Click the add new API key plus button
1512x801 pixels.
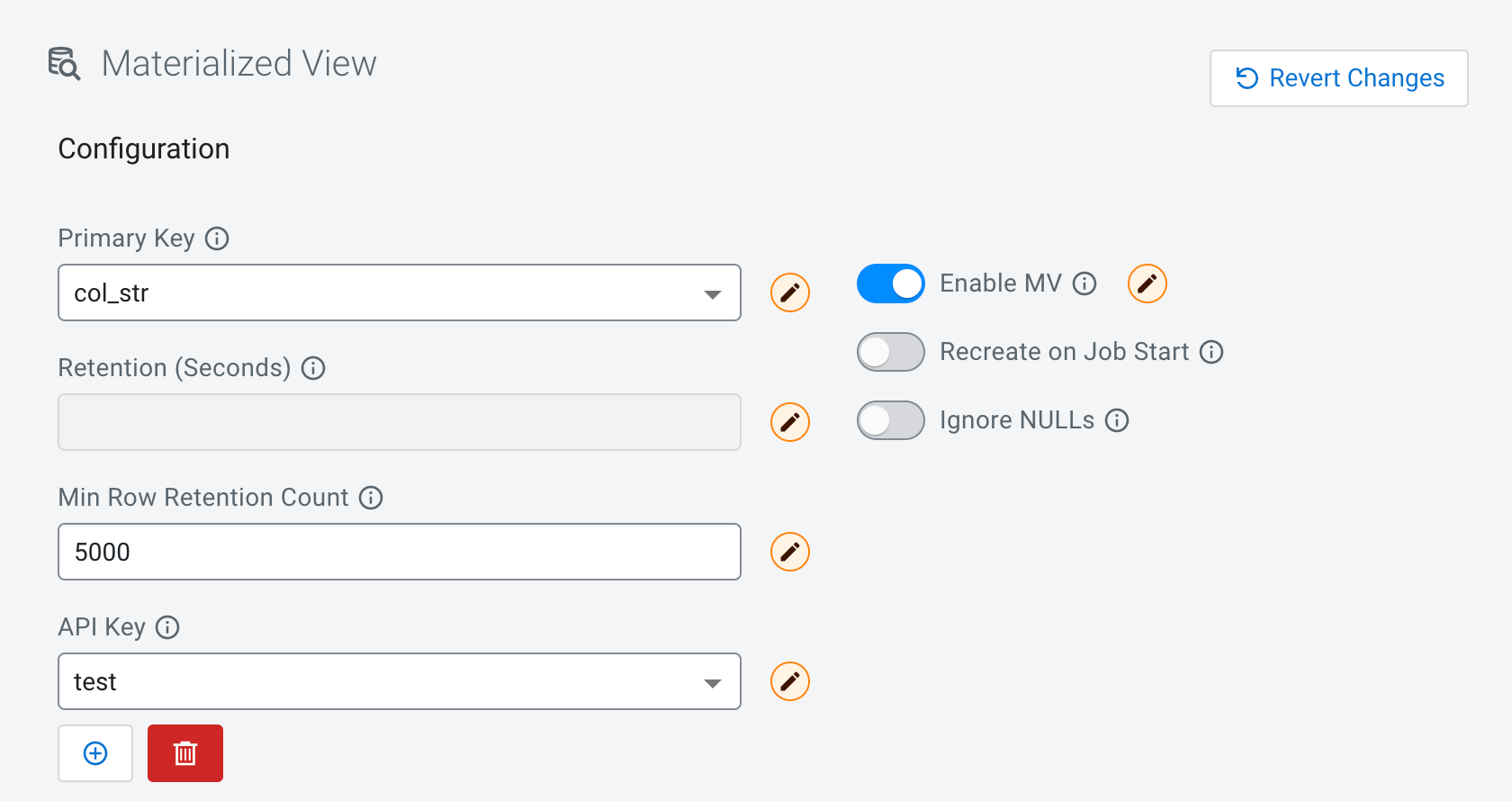pos(94,753)
